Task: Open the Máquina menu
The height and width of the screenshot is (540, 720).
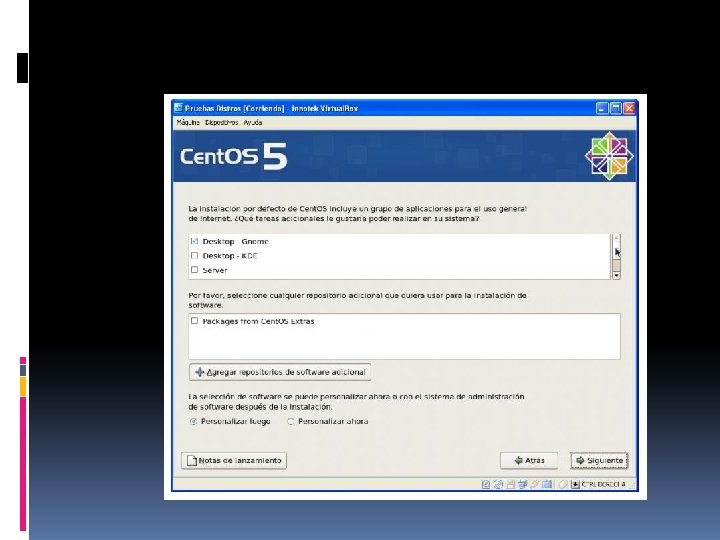Action: pyautogui.click(x=188, y=123)
